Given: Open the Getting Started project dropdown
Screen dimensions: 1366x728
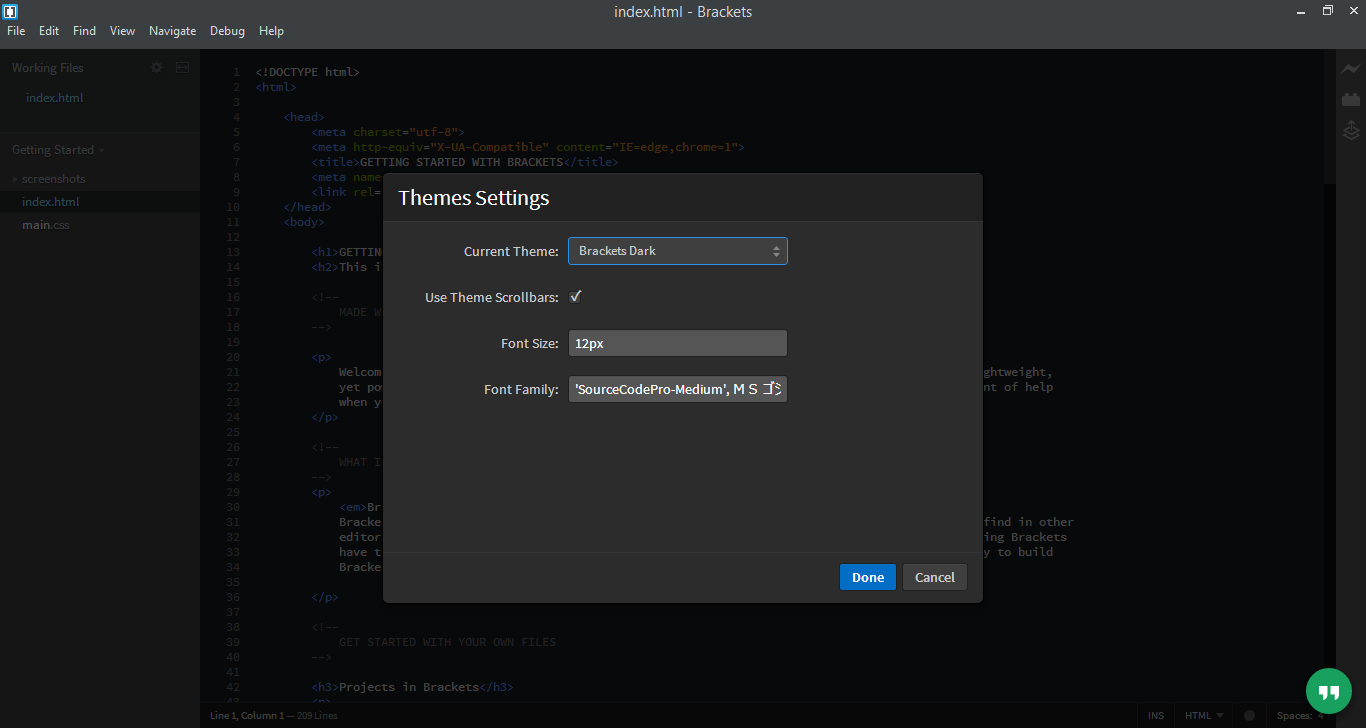Looking at the screenshot, I should pos(57,150).
